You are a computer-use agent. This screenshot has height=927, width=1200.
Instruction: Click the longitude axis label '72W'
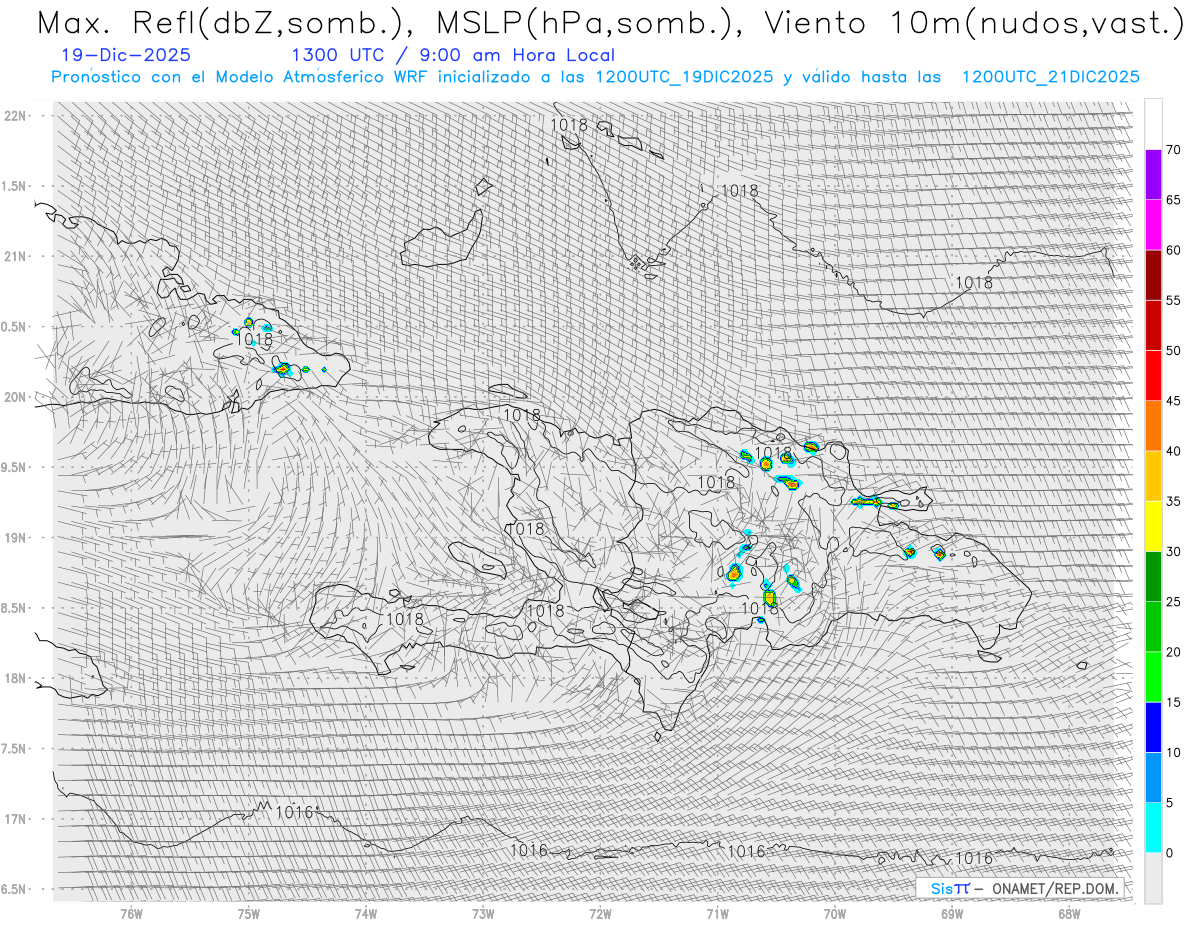point(600,913)
